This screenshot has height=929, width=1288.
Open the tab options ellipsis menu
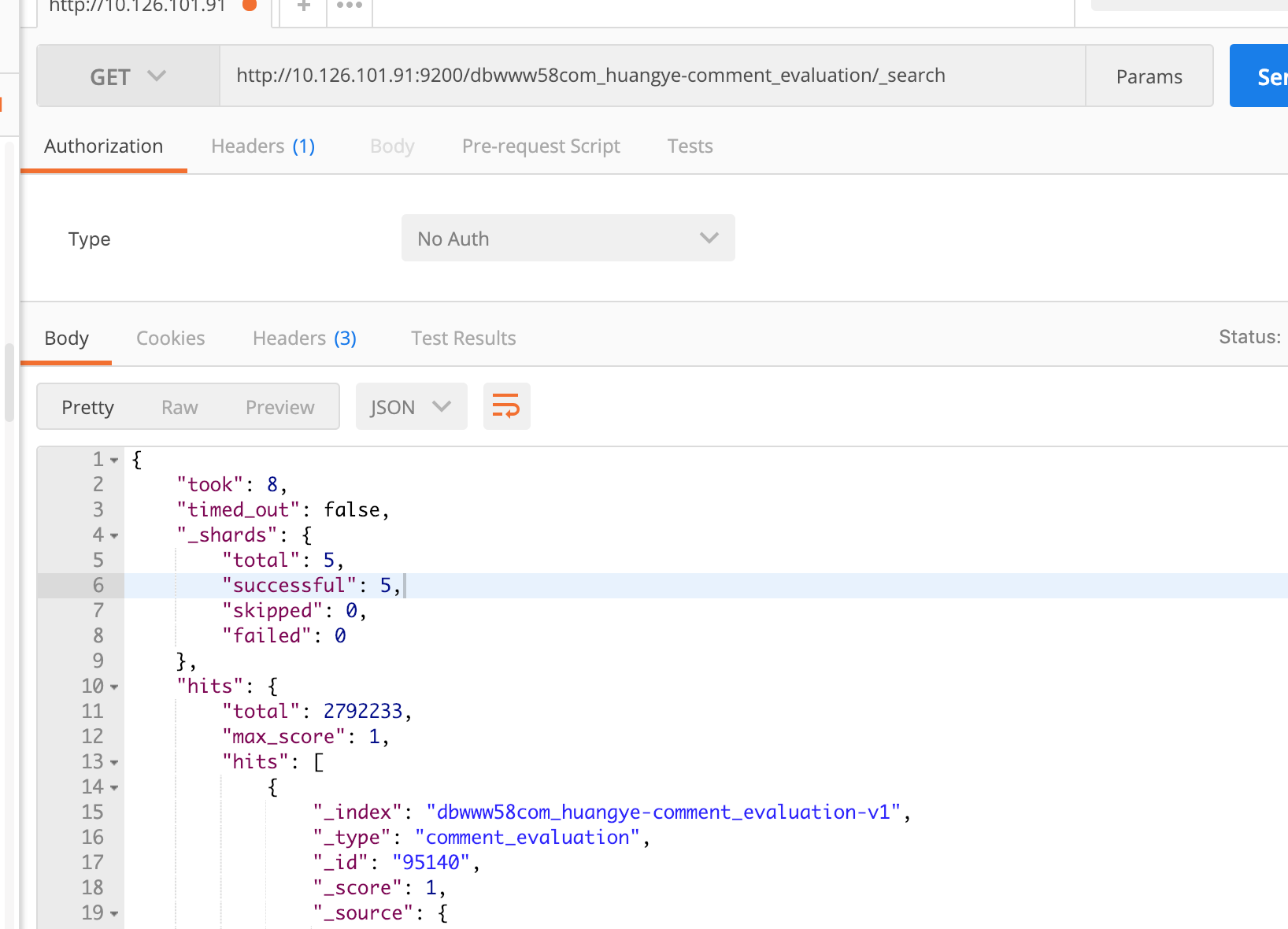tap(350, 6)
